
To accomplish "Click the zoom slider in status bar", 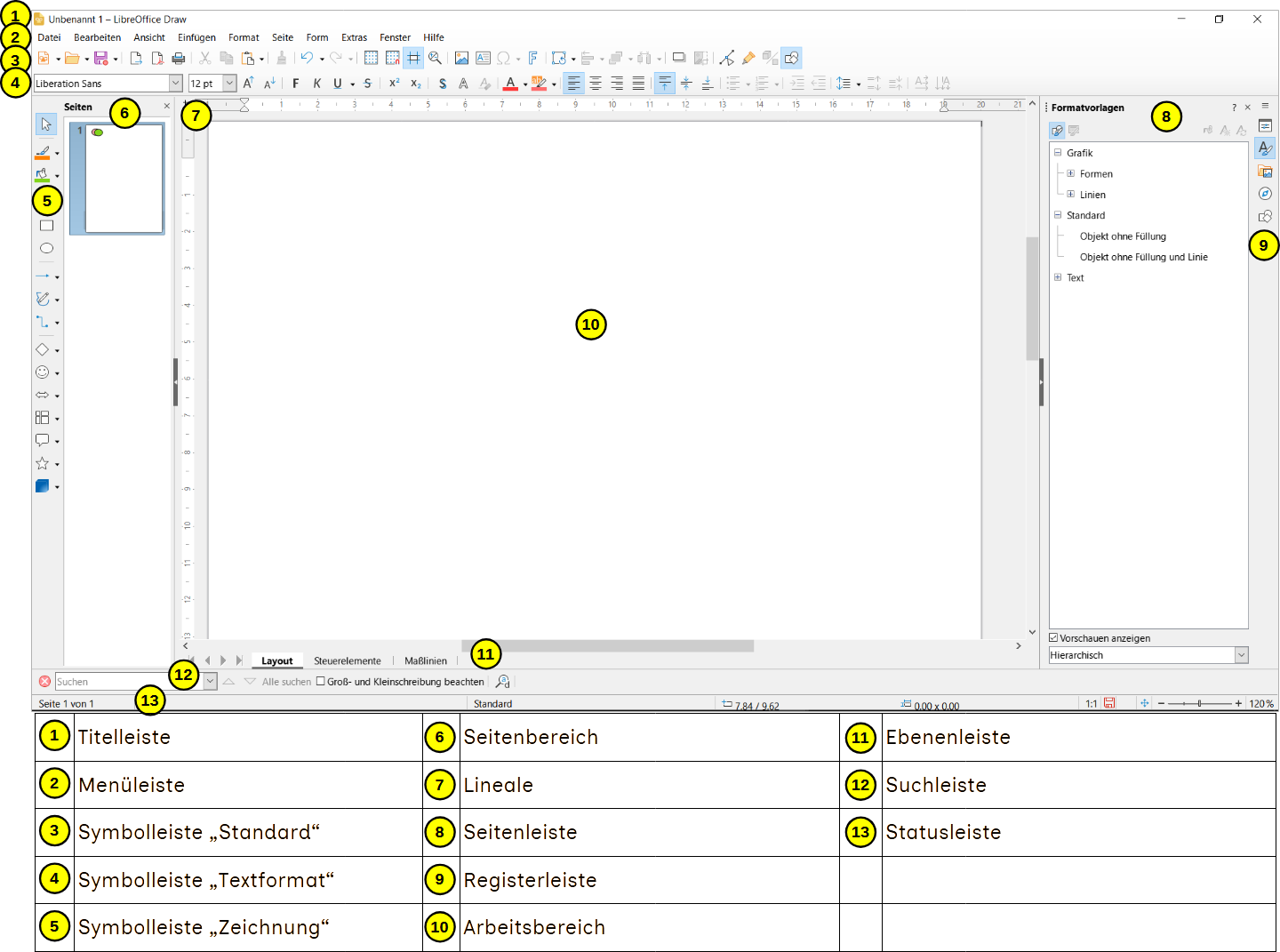I will click(1199, 703).
